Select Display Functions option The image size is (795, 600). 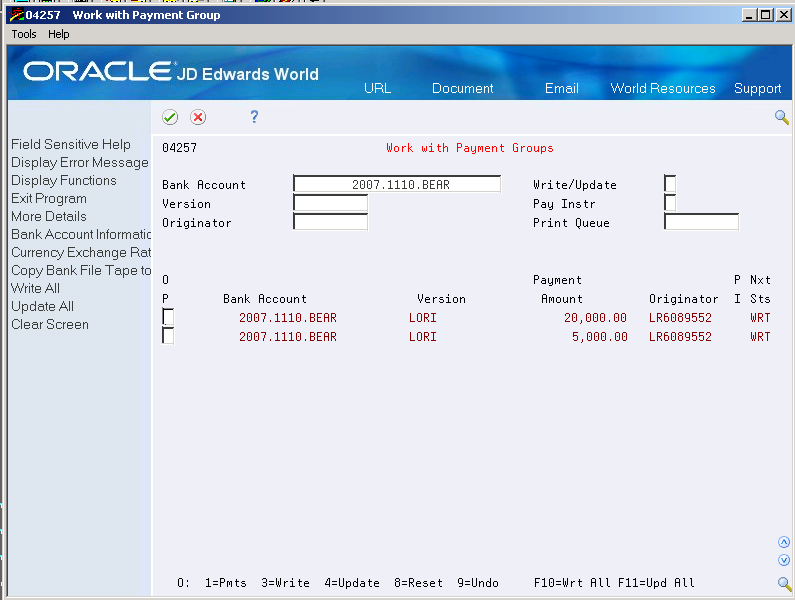(x=64, y=181)
